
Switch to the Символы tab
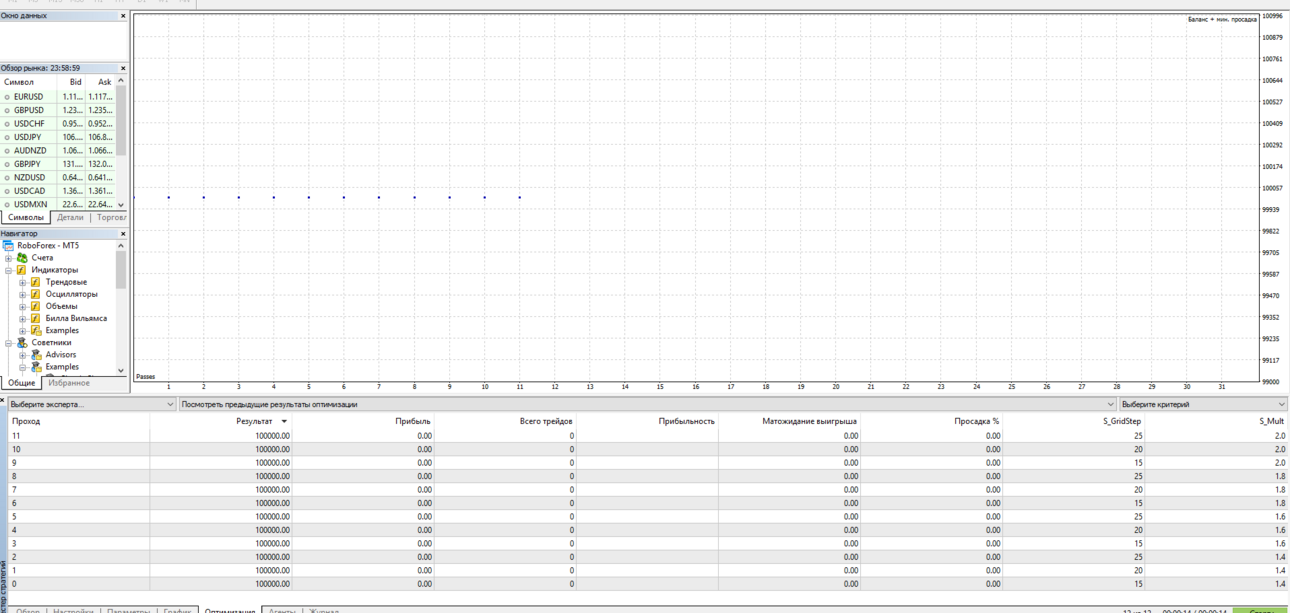coord(26,217)
